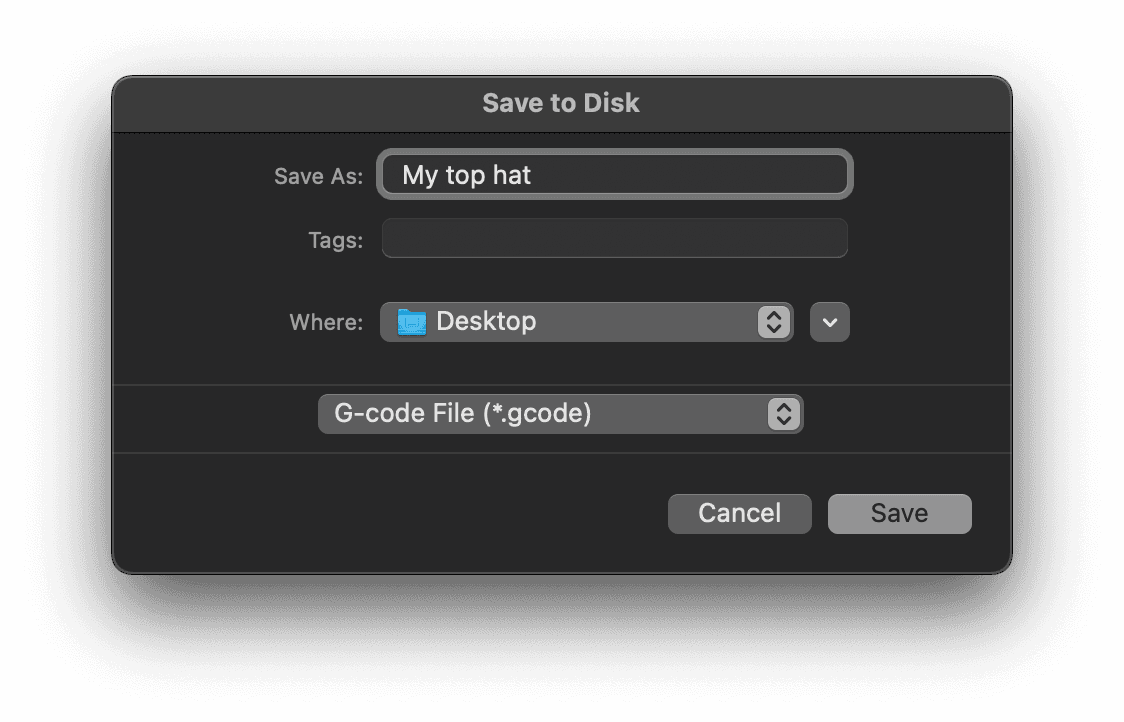Click the Save button
This screenshot has height=722, width=1124.
tap(900, 513)
